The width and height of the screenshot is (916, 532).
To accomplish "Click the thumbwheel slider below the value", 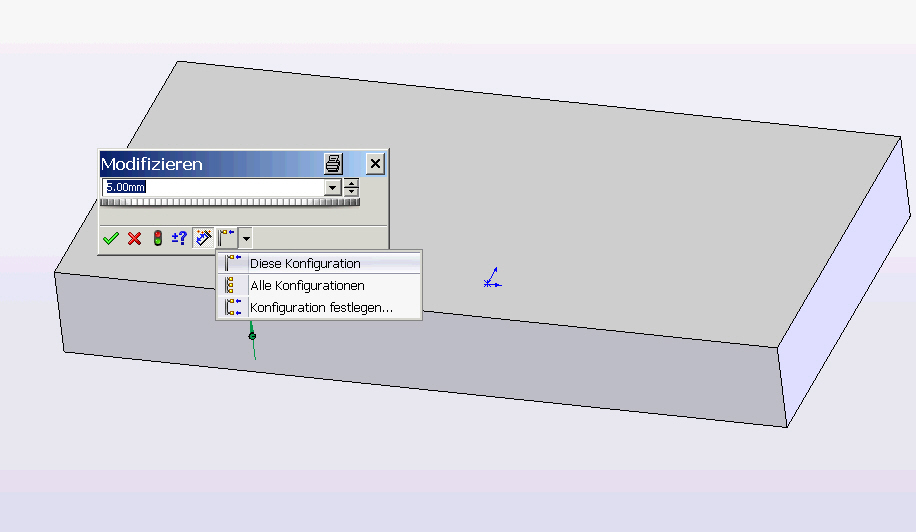I will pos(230,202).
